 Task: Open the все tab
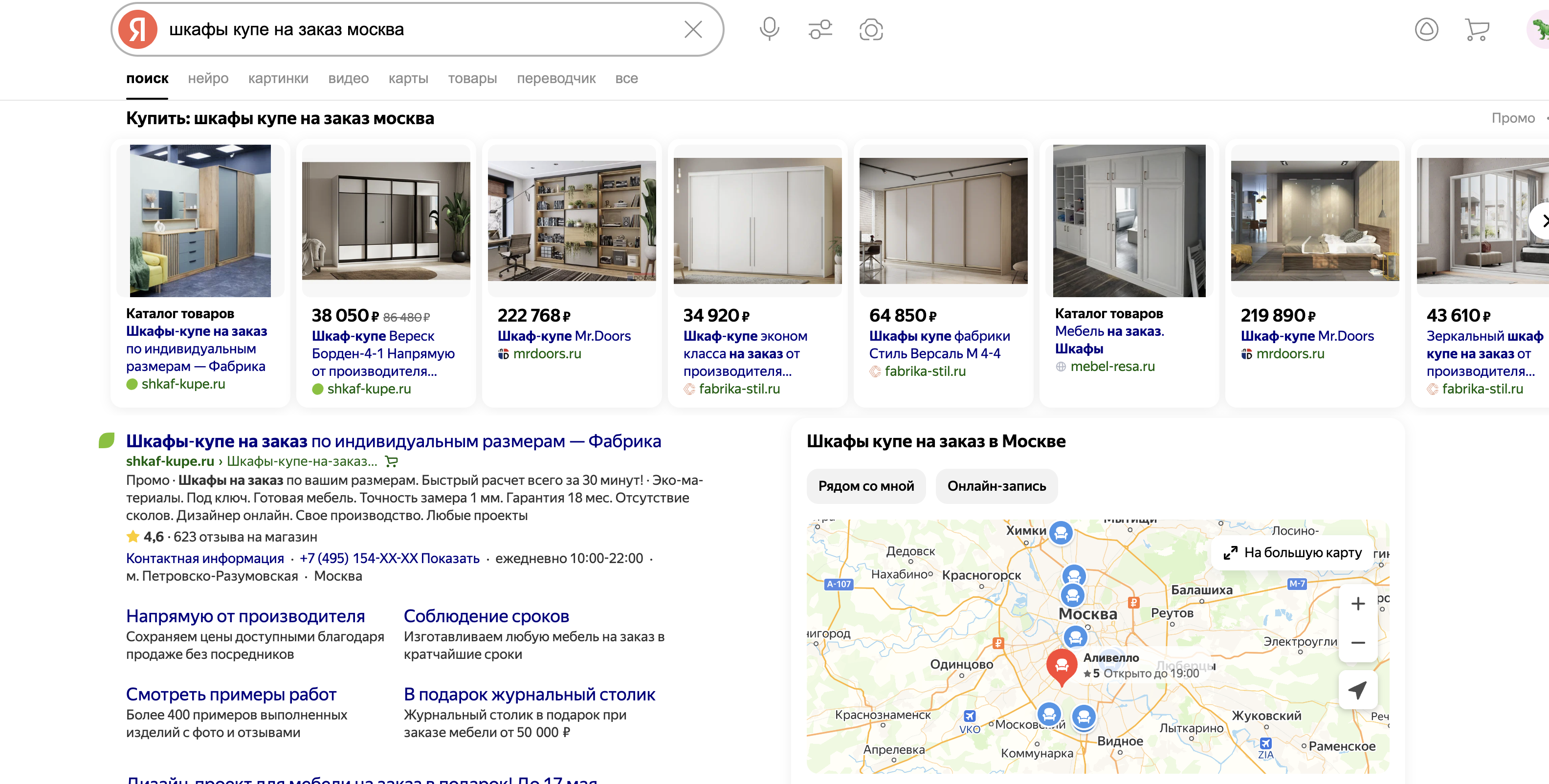click(626, 79)
